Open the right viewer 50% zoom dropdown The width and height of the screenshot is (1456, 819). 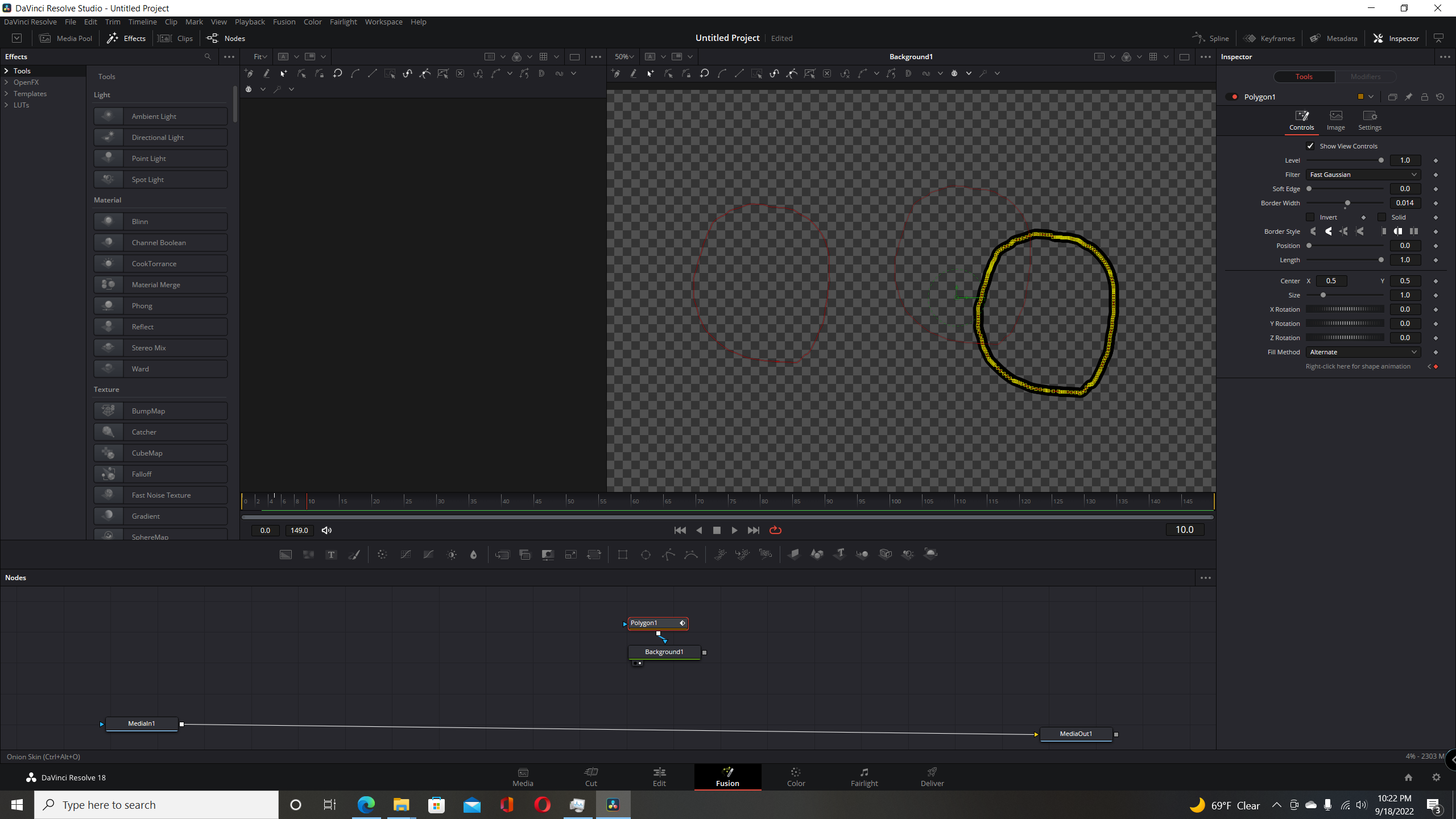click(624, 57)
